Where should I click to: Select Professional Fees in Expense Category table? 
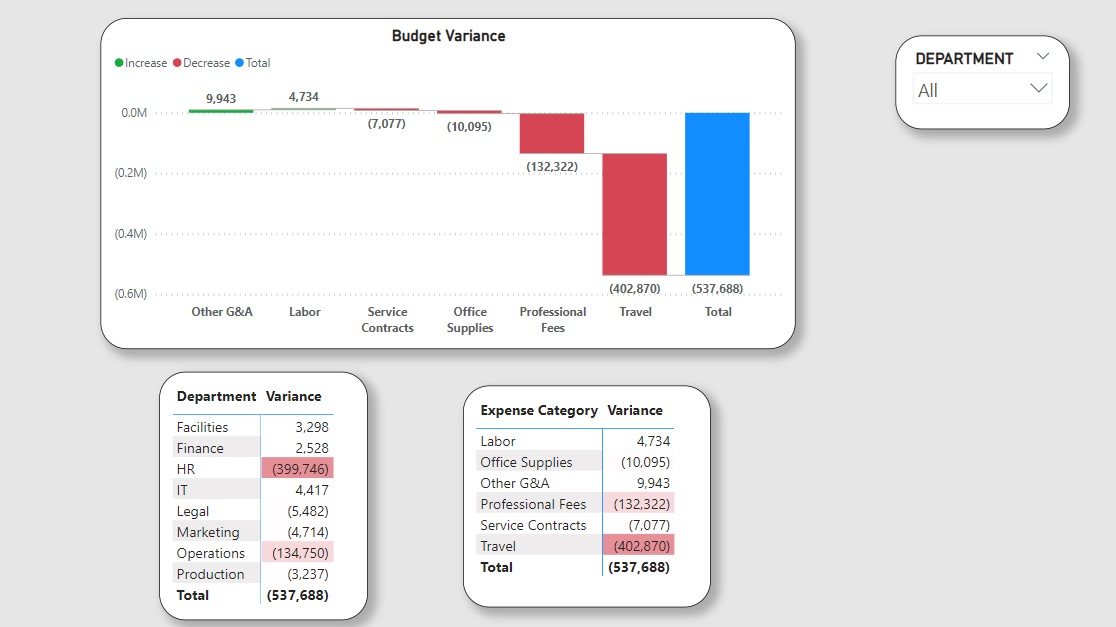pos(575,504)
